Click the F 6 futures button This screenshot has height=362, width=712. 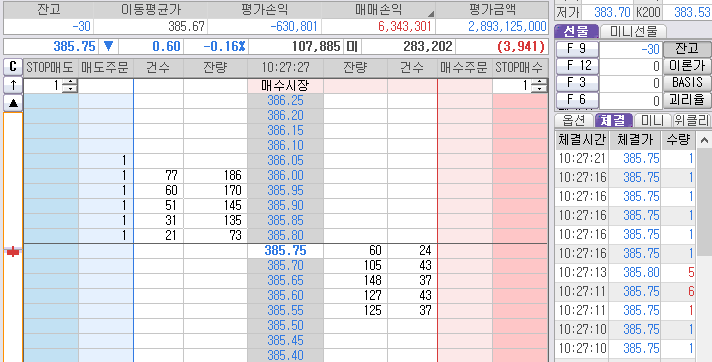pyautogui.click(x=577, y=99)
